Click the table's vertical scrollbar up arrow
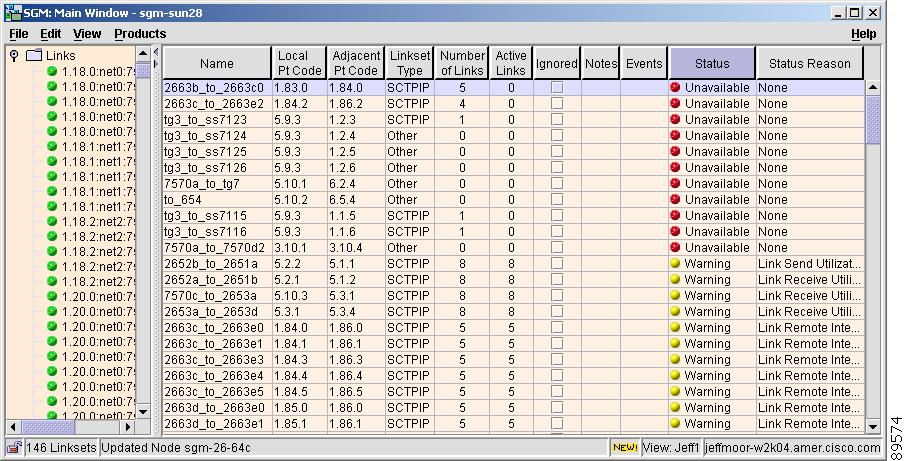Image resolution: width=905 pixels, height=461 pixels. coord(873,88)
